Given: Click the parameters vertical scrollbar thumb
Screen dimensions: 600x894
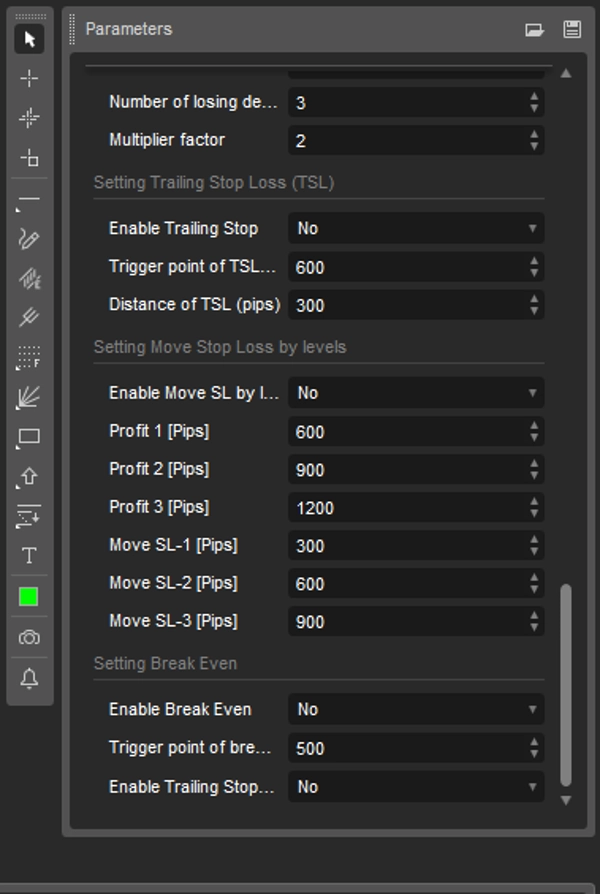Looking at the screenshot, I should (x=566, y=685).
